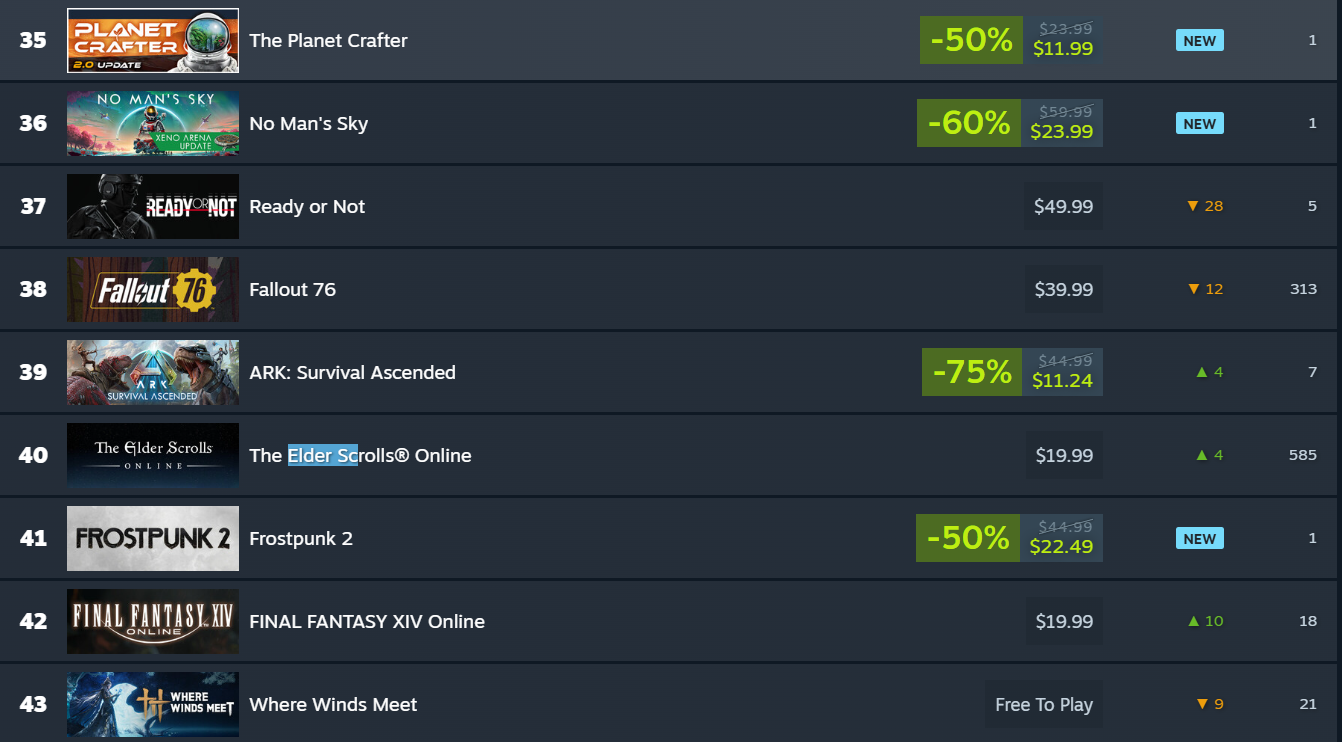Open FINAL FANTASY XIV Online thumbnail
This screenshot has width=1342, height=742.
[x=153, y=622]
